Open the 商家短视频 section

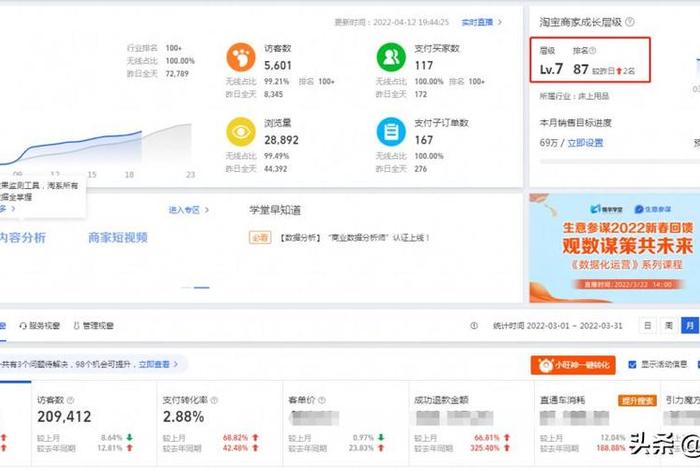pos(118,237)
